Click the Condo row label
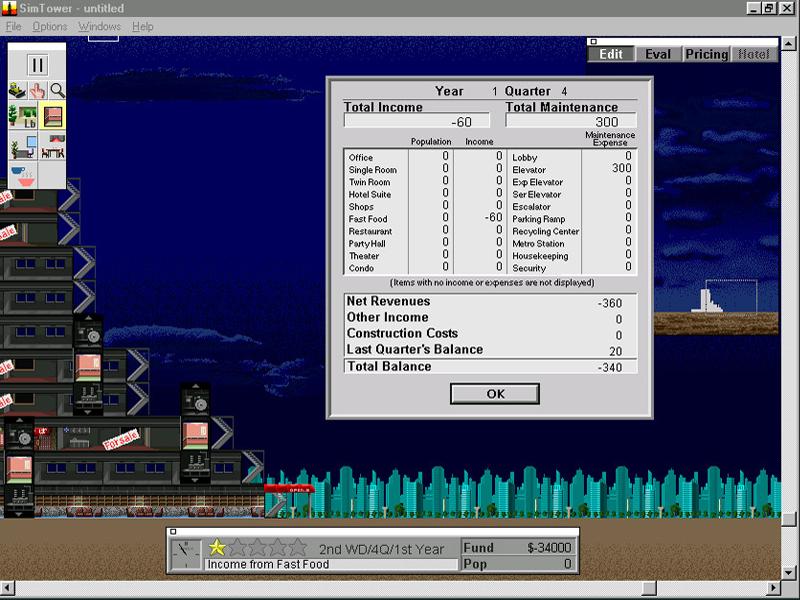The image size is (800, 600). [361, 268]
